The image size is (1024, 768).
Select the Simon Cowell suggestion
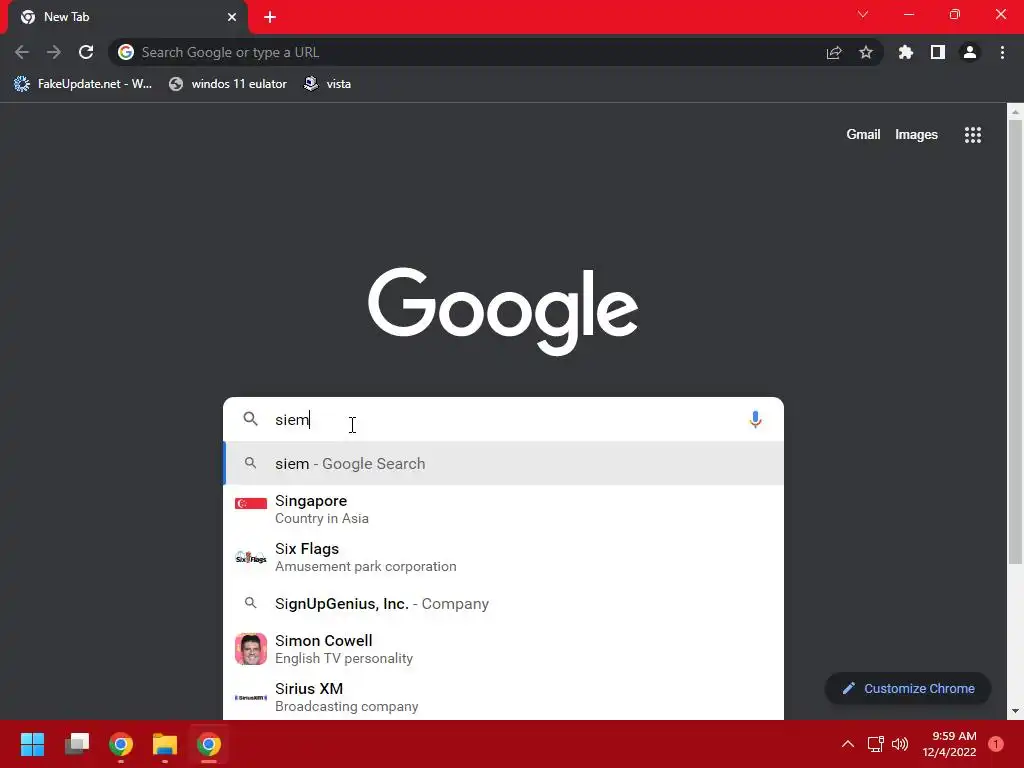click(x=503, y=648)
